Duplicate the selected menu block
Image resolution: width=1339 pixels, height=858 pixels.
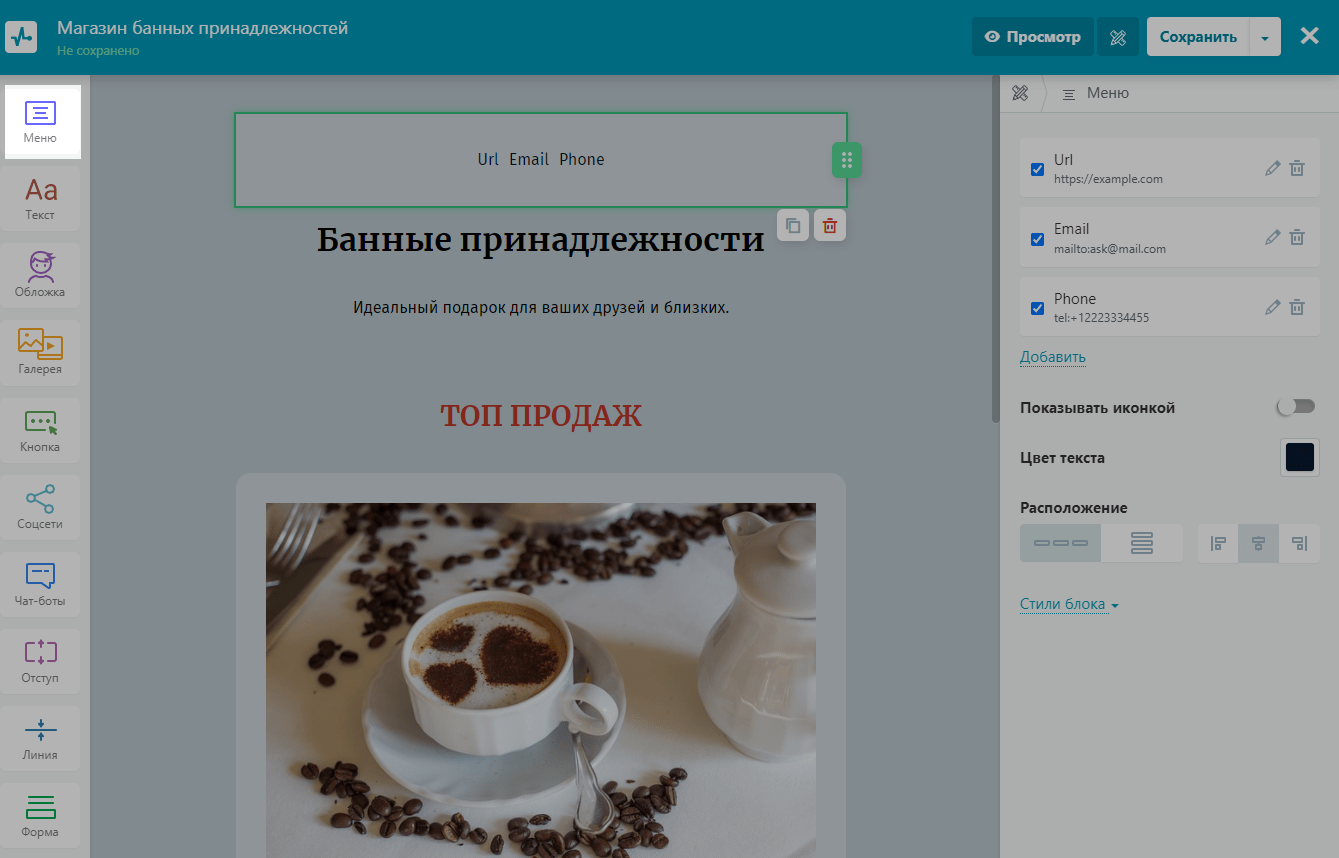[x=793, y=226]
